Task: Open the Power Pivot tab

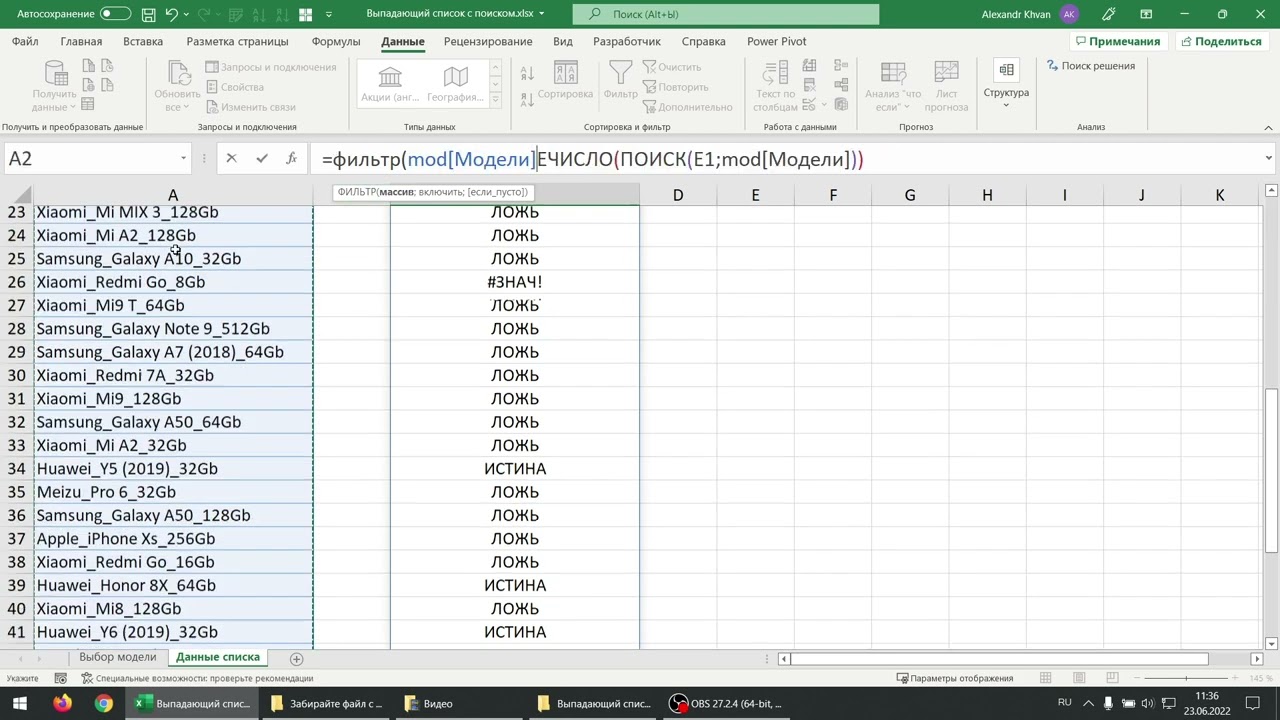Action: (x=776, y=41)
